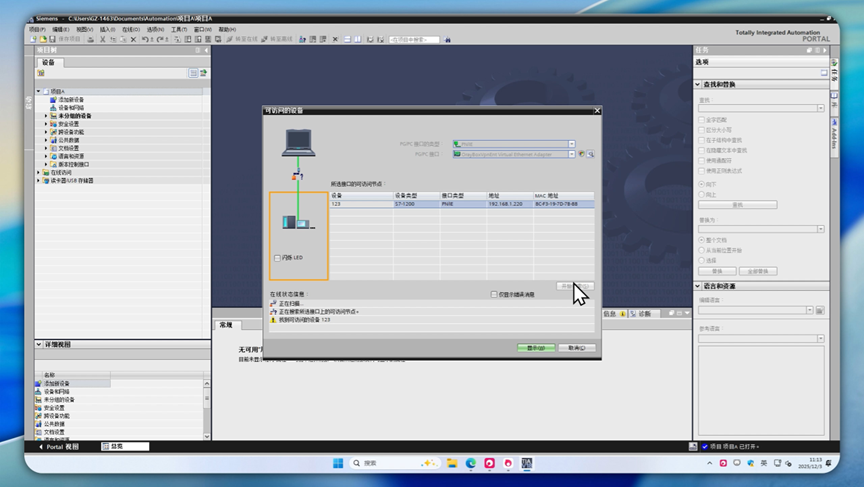Click the Cut scissors icon in toolbar
This screenshot has height=487, width=864.
click(x=102, y=39)
